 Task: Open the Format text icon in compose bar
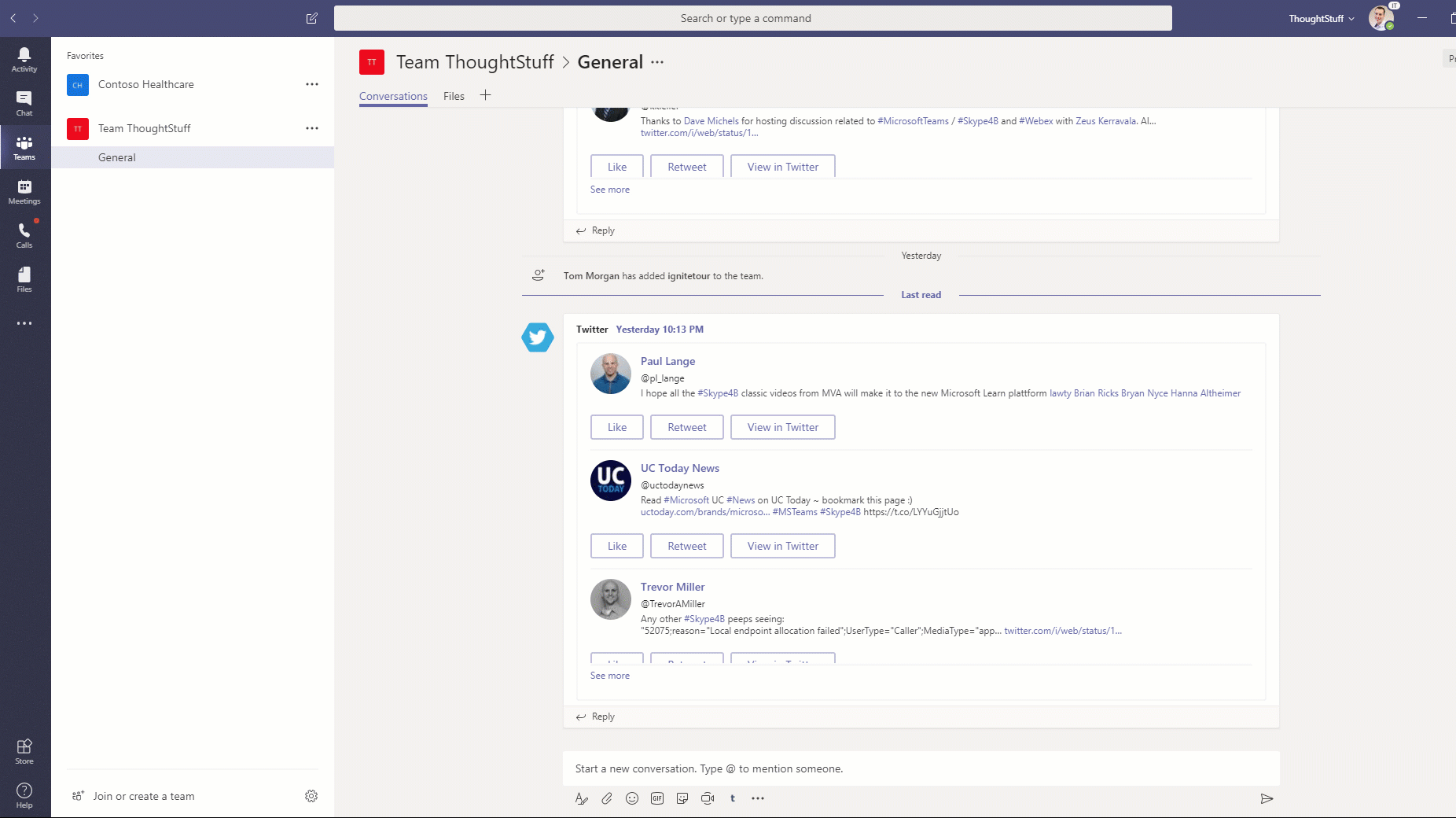click(x=582, y=798)
